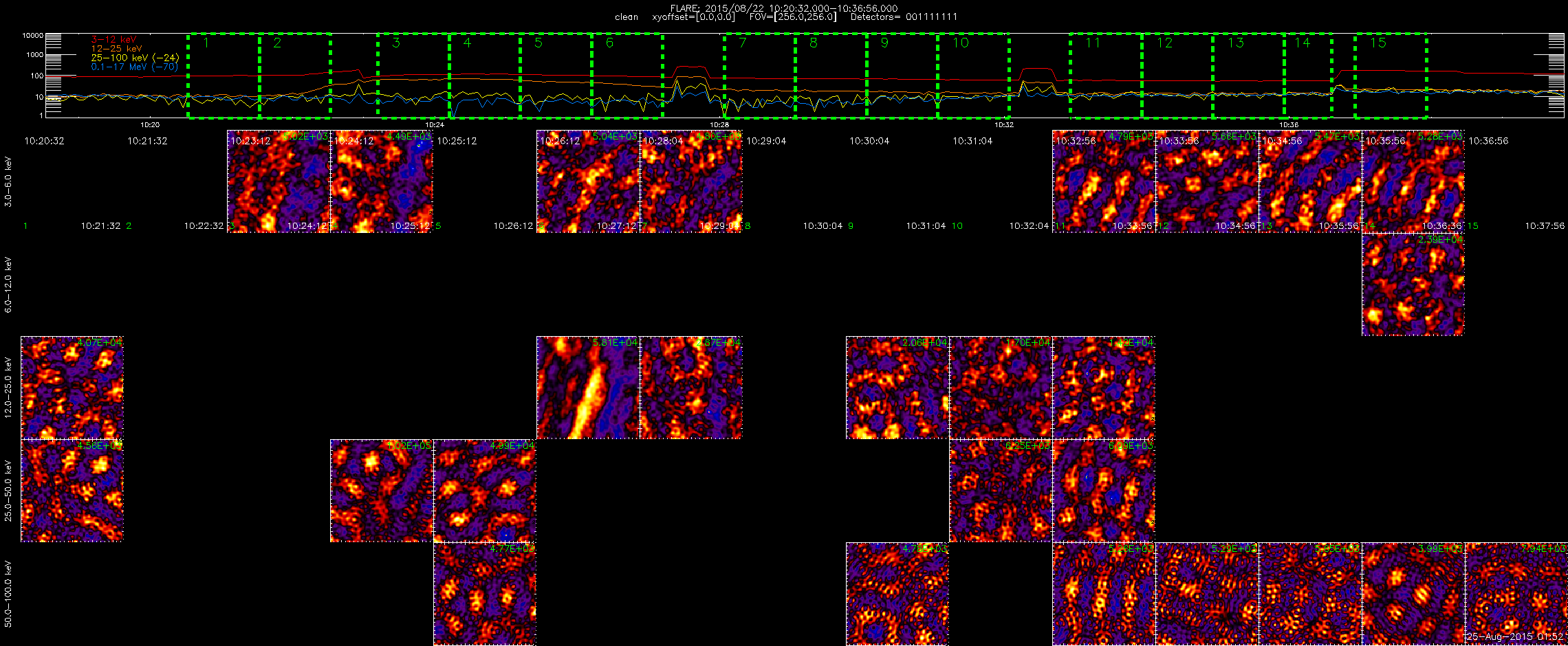
Task: Select interval 7 box on the lightcurve
Action: (760, 76)
